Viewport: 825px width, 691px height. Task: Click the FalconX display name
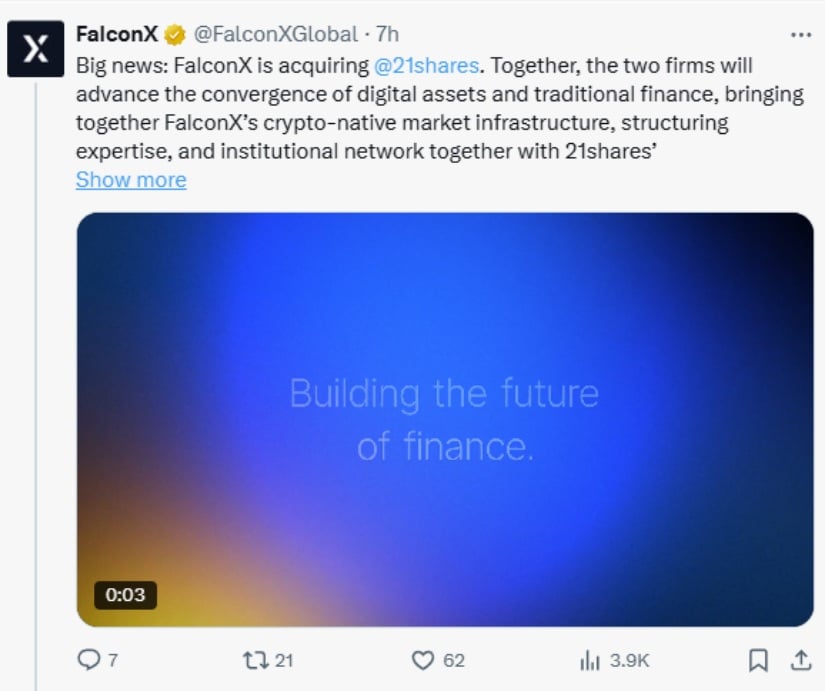click(116, 34)
